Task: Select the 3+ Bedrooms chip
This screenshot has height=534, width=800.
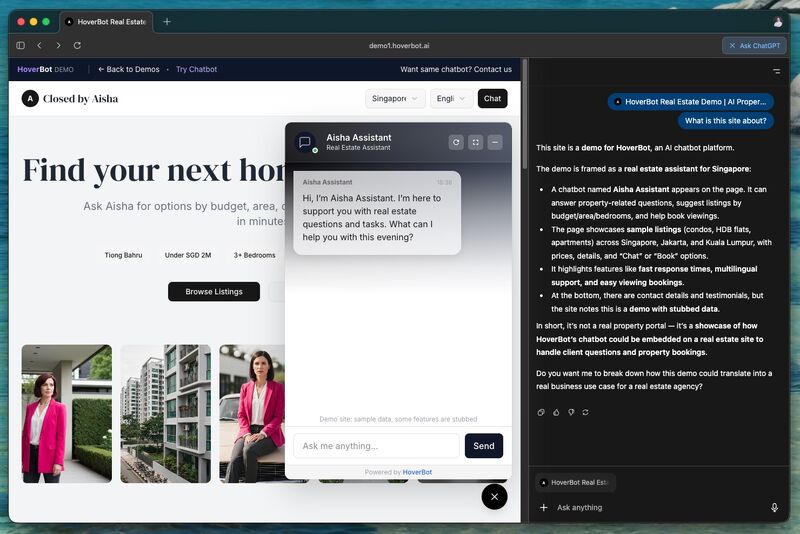Action: coord(255,255)
